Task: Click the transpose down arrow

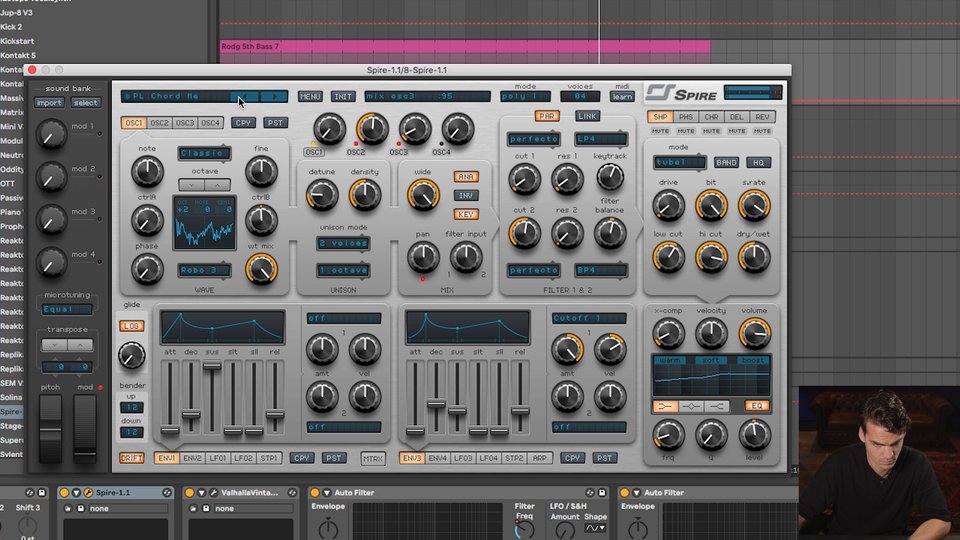Action: [54, 345]
